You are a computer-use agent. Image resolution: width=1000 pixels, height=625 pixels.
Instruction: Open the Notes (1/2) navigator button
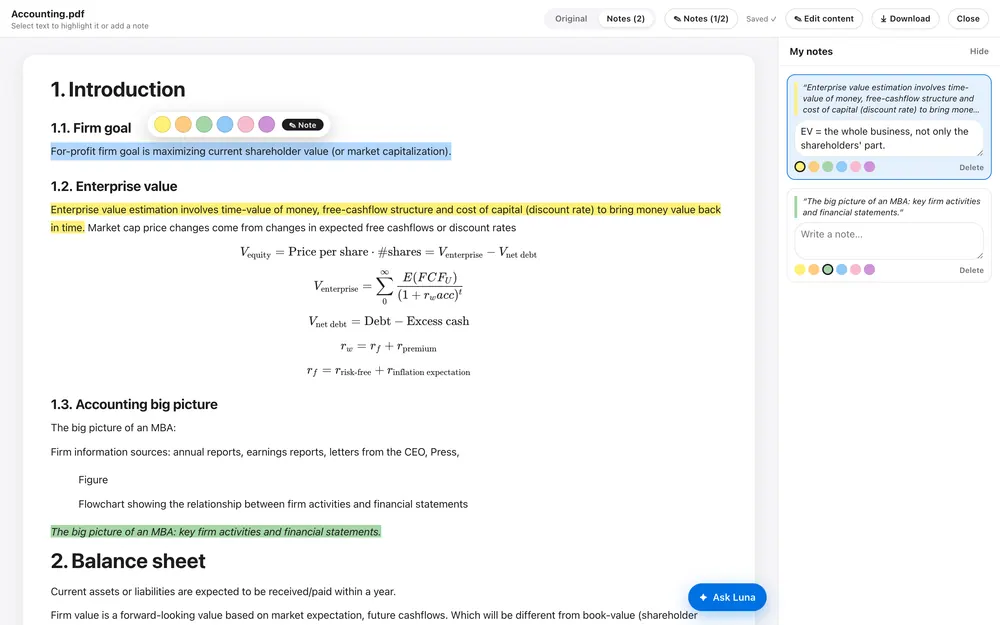tap(701, 18)
